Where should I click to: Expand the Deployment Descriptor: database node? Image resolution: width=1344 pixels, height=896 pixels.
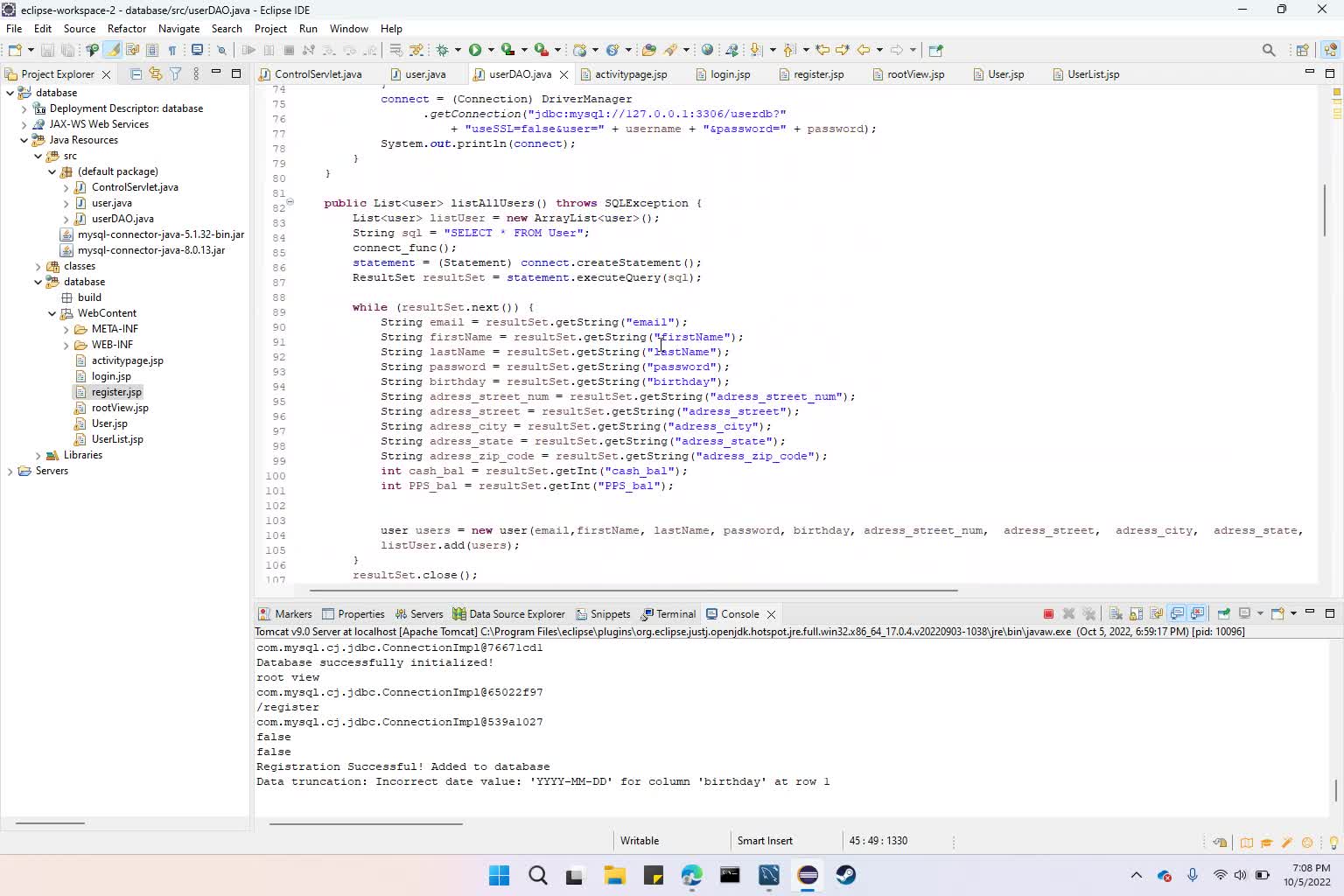point(24,108)
